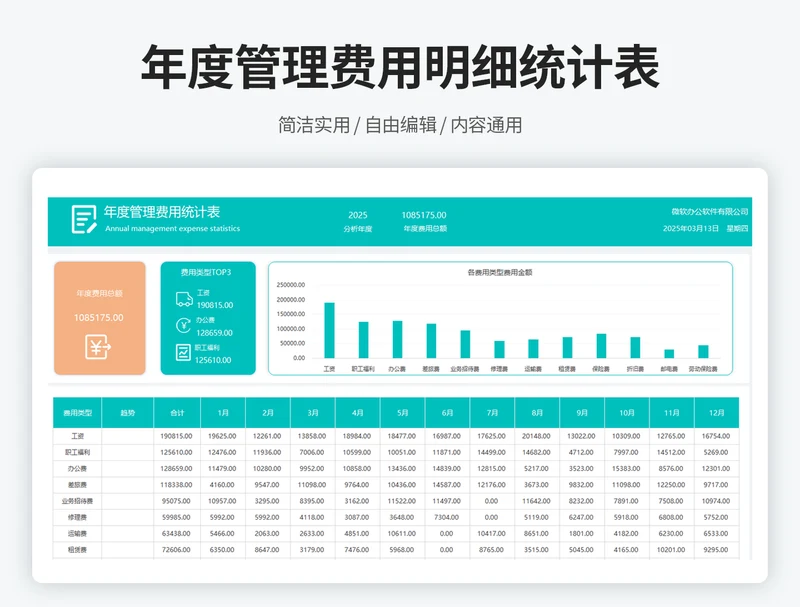Click the main title 年度管理费用明细统计表

401,67
